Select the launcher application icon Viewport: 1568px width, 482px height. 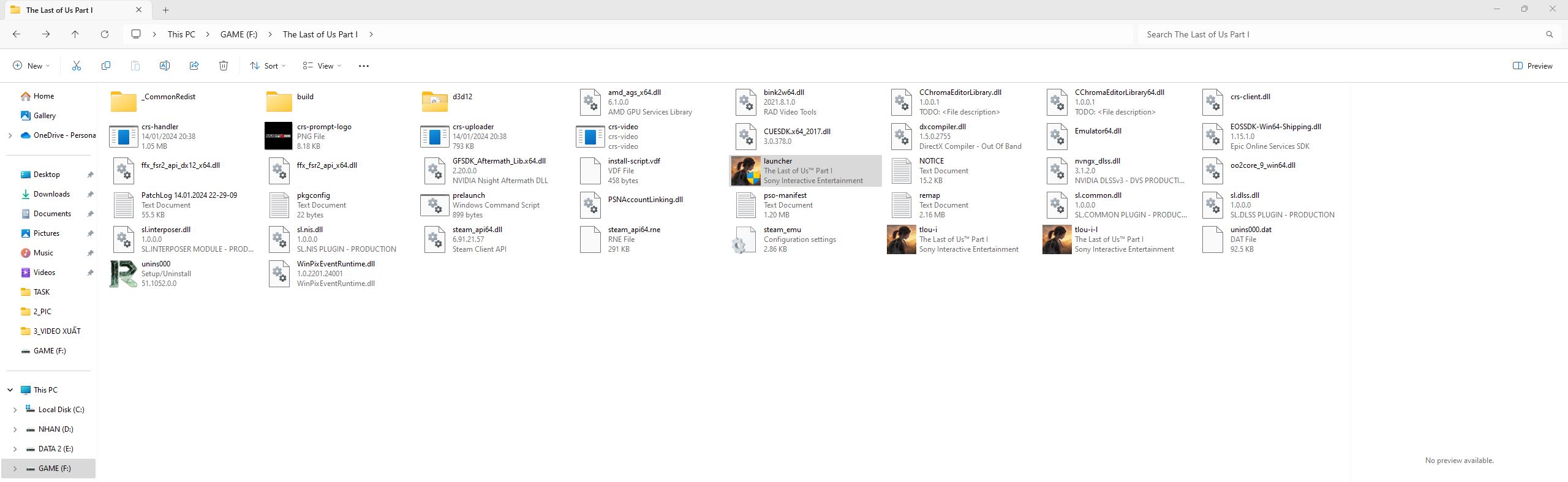[x=745, y=171]
